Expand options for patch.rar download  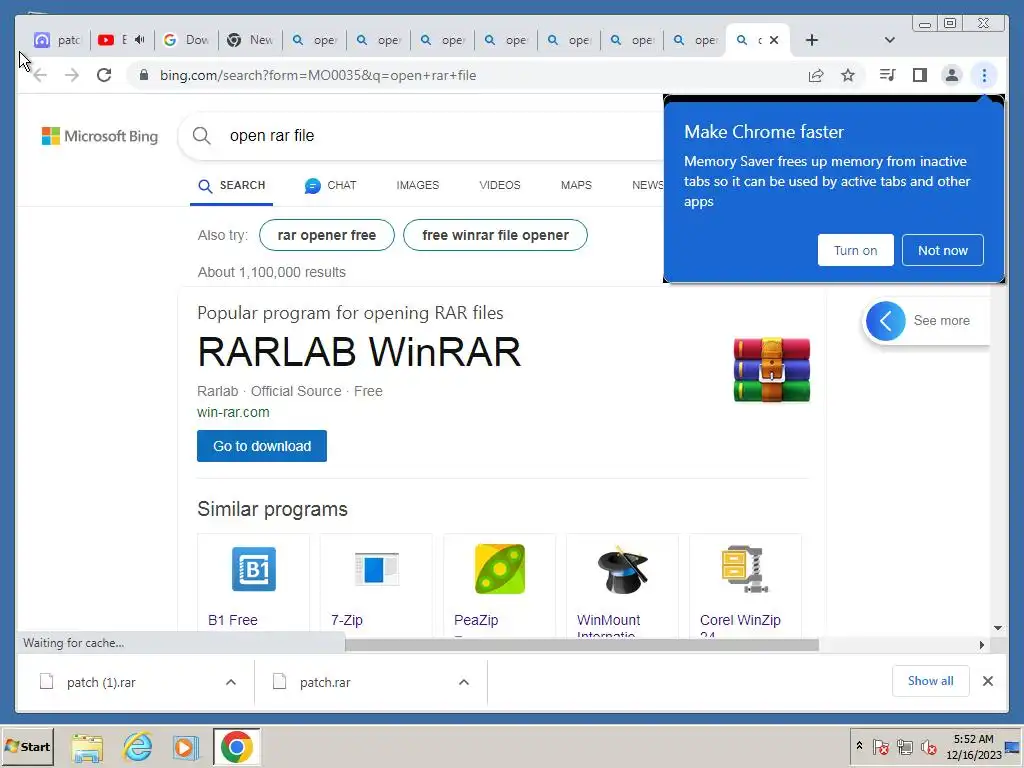pos(464,682)
